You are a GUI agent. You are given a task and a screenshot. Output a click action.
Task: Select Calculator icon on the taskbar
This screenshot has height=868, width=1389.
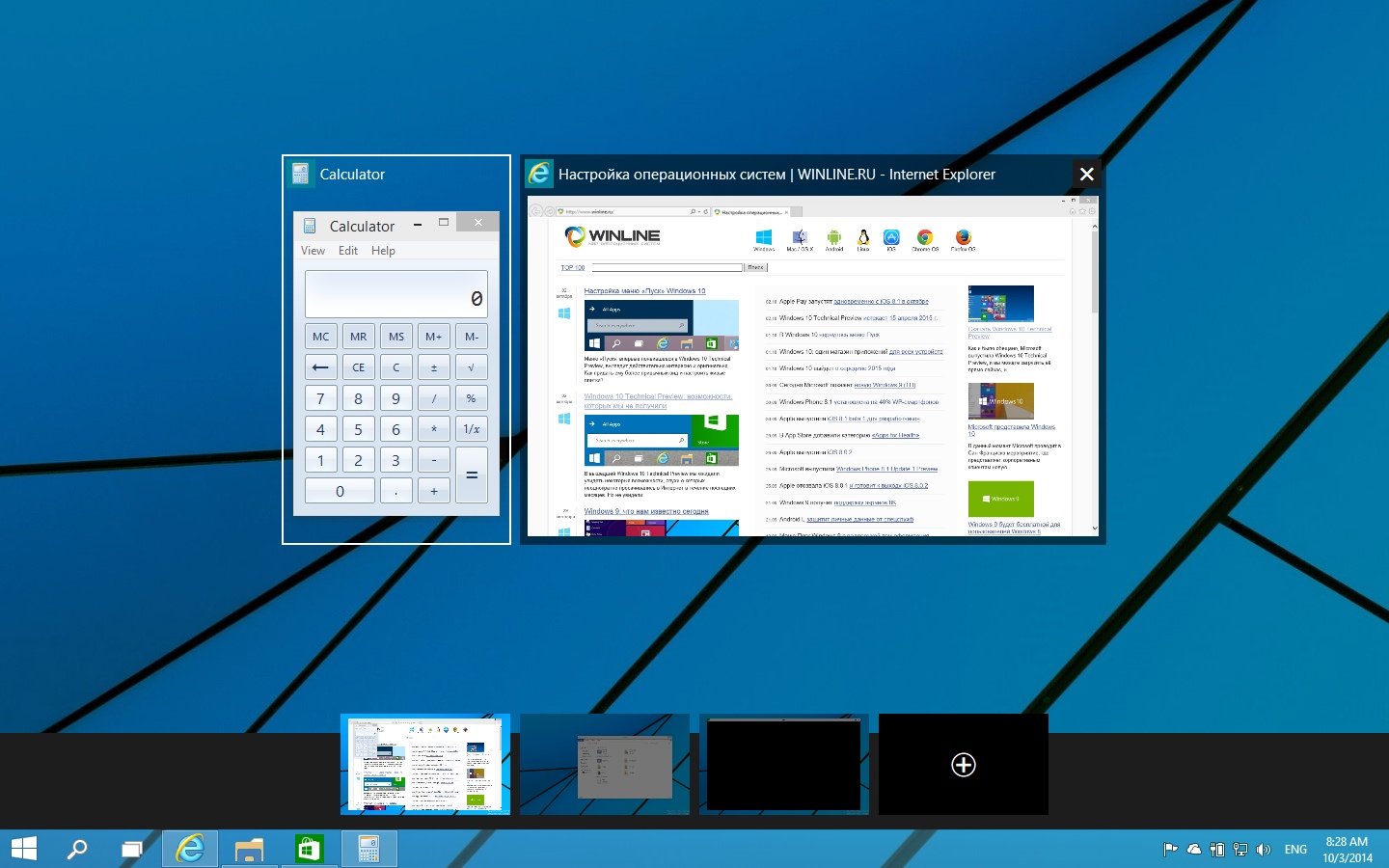(x=368, y=849)
